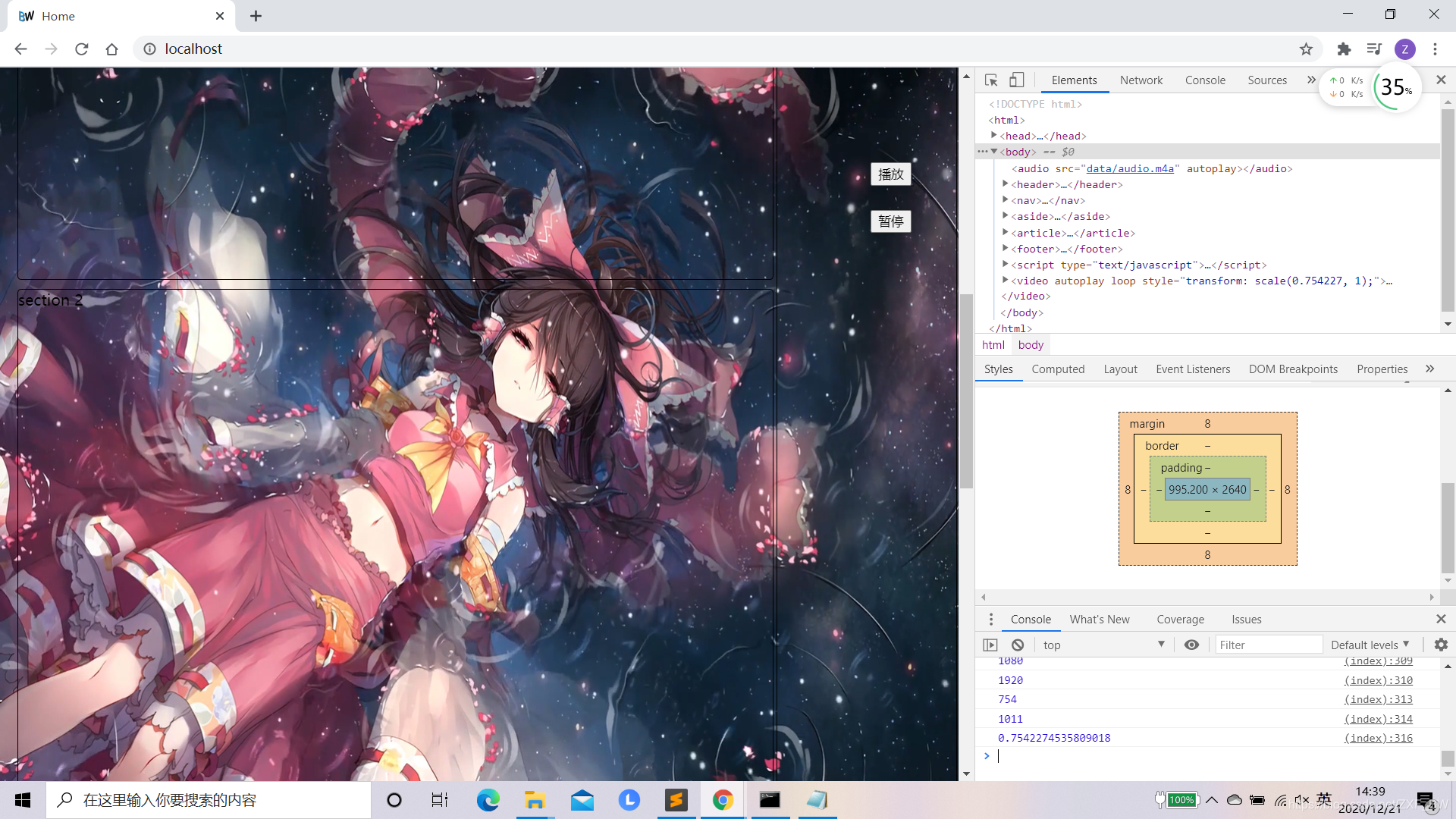Open (index):316 source link
Screen dimensions: 1456x819
[x=1378, y=738]
